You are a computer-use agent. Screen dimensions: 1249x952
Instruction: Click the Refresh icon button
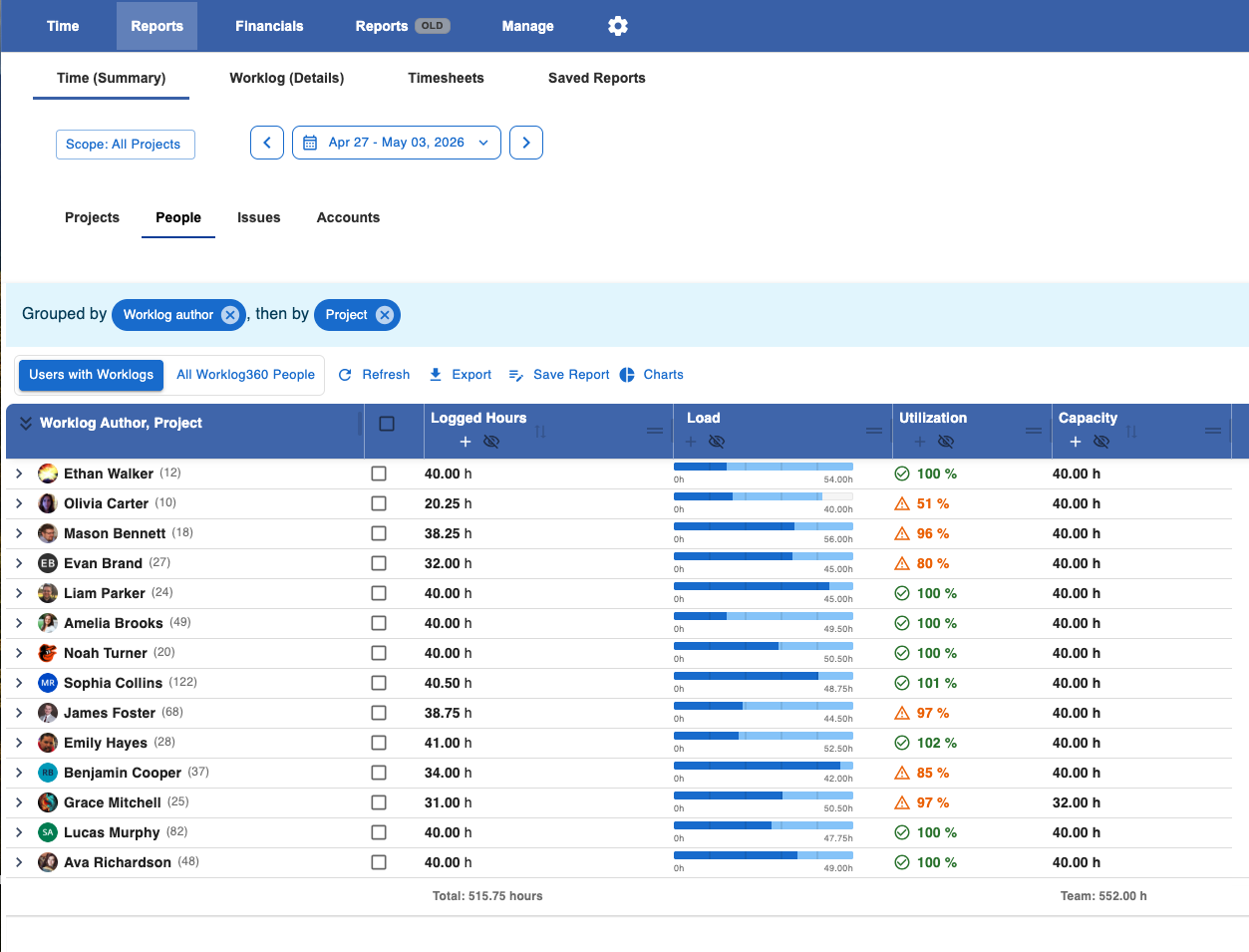(x=374, y=375)
